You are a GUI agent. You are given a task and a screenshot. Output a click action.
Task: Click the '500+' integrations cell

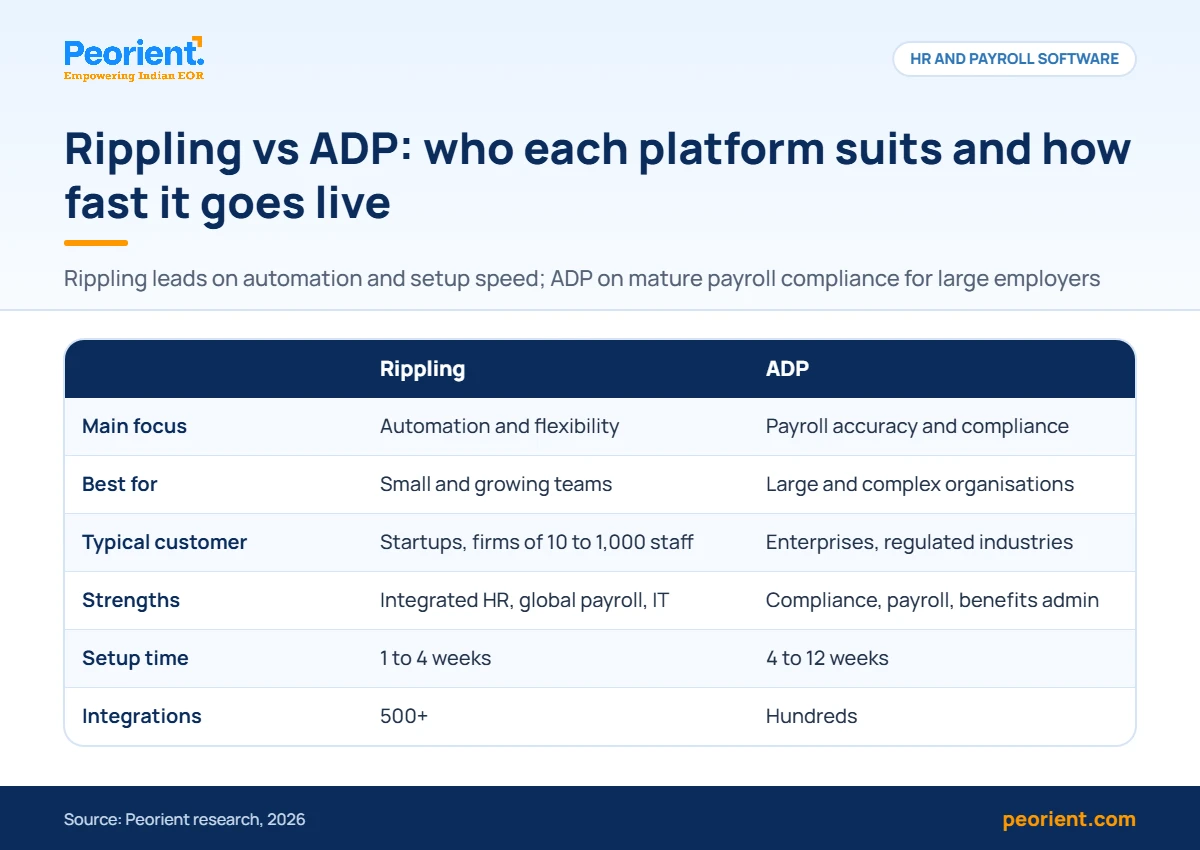(x=404, y=716)
